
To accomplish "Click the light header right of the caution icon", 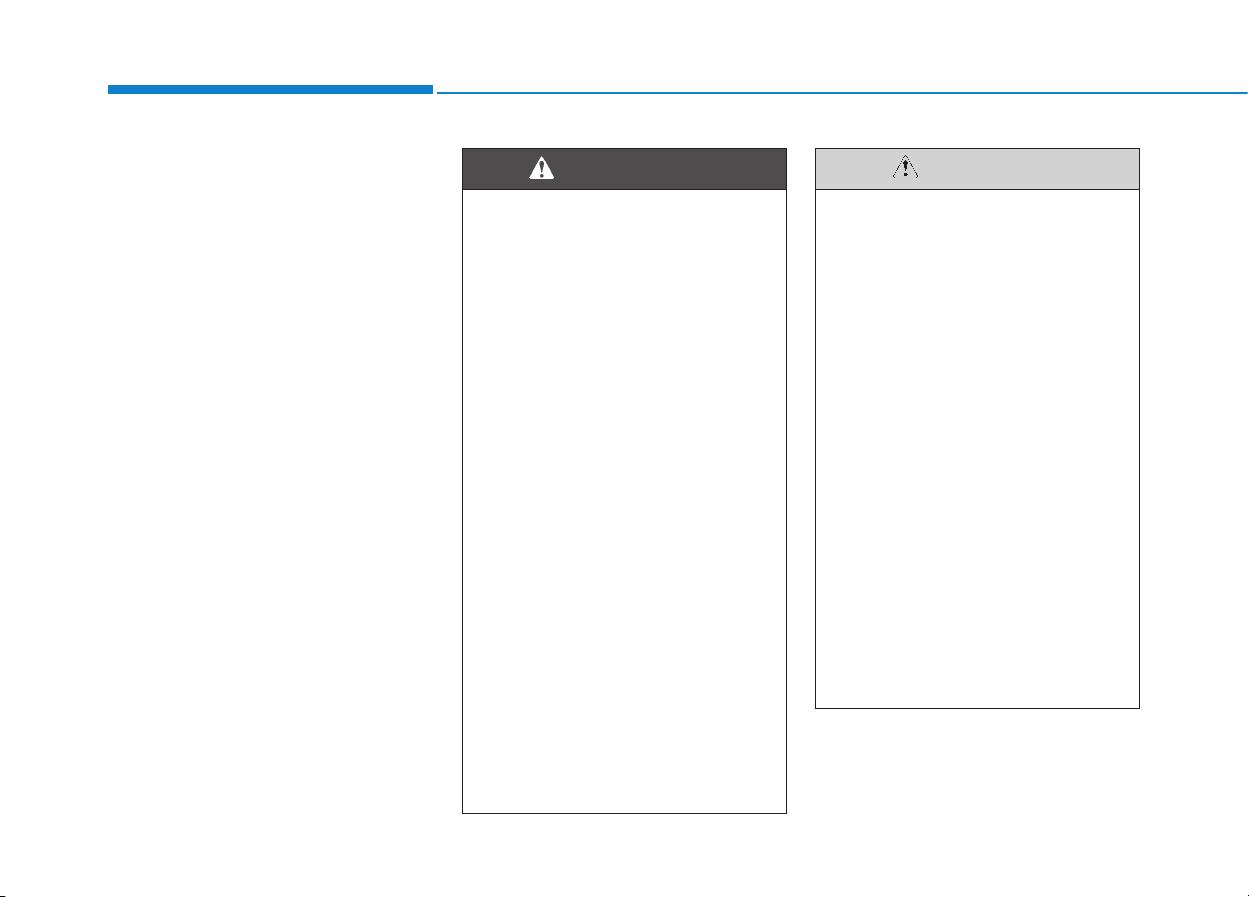I will (x=1029, y=169).
